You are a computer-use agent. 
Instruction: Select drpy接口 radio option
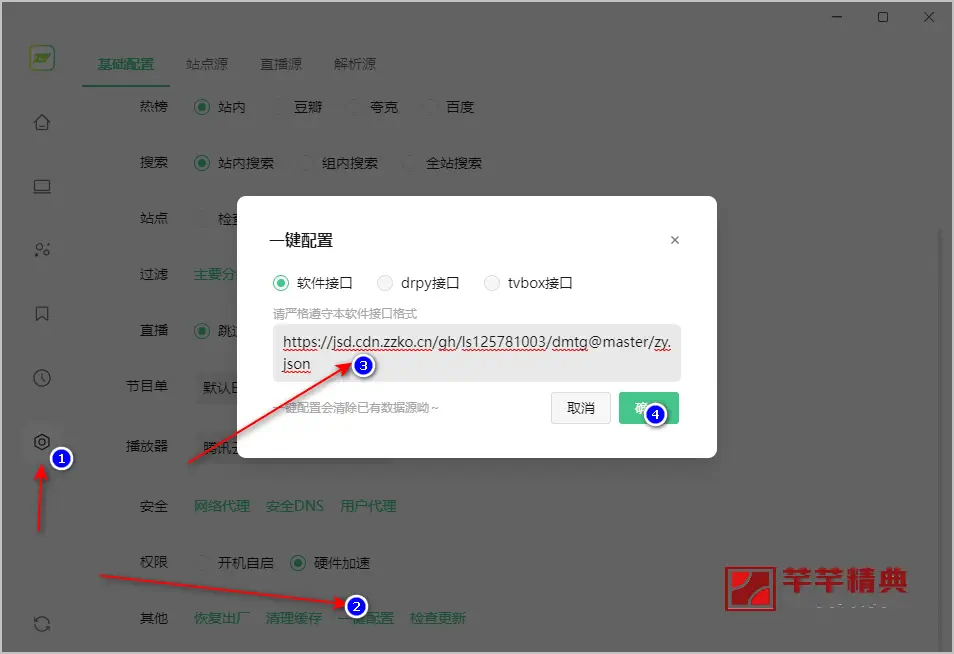[x=418, y=283]
